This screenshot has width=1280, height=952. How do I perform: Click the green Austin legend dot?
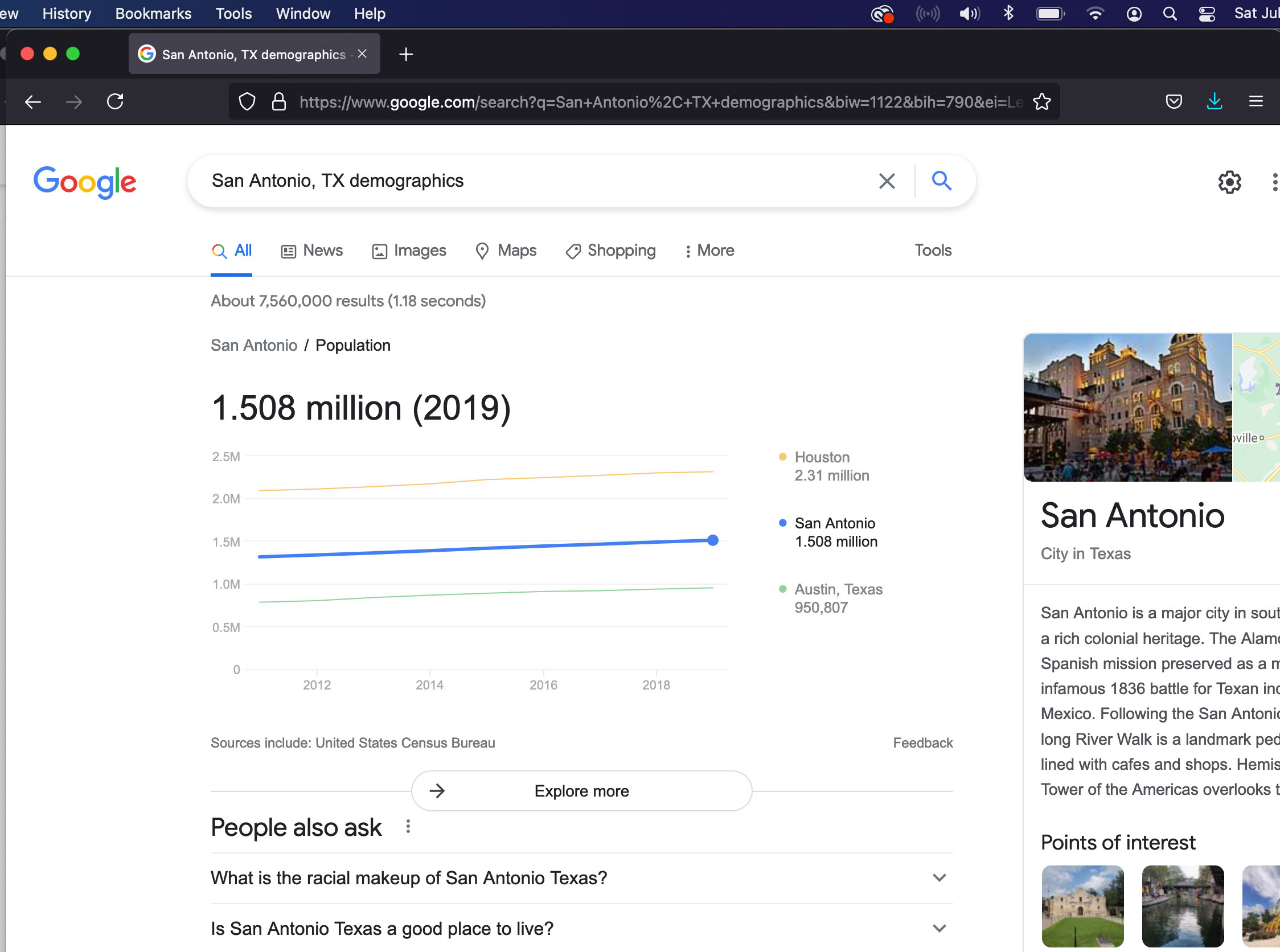[x=783, y=588]
